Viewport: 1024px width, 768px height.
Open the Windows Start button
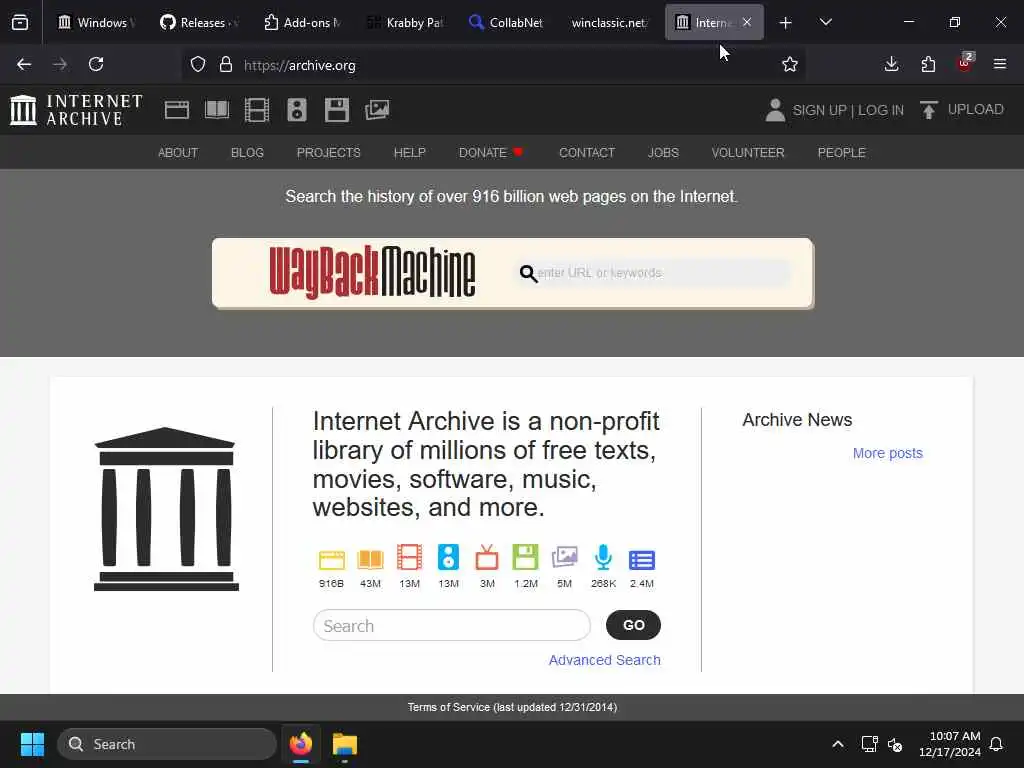(32, 744)
